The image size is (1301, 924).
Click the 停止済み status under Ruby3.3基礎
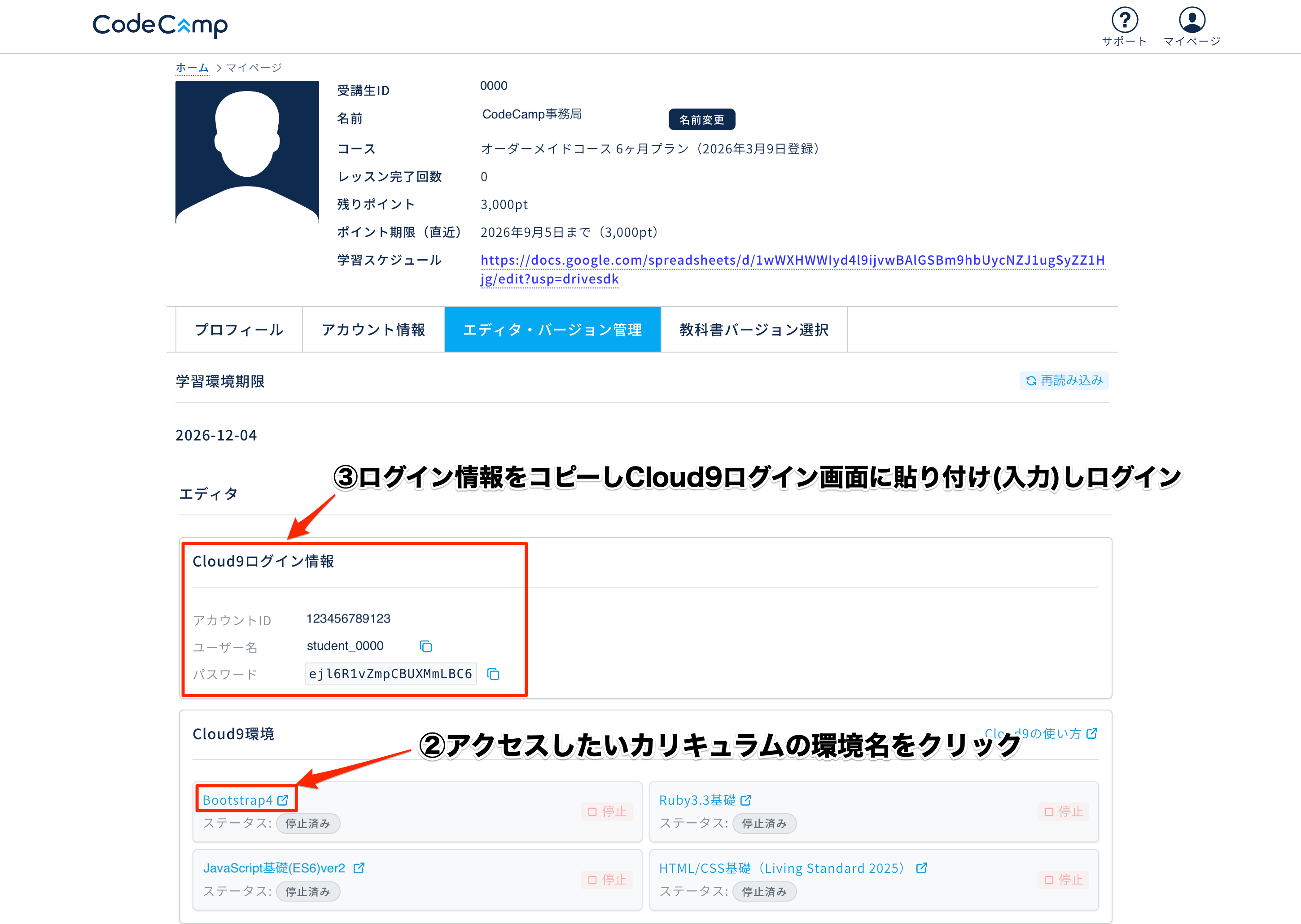tap(764, 824)
